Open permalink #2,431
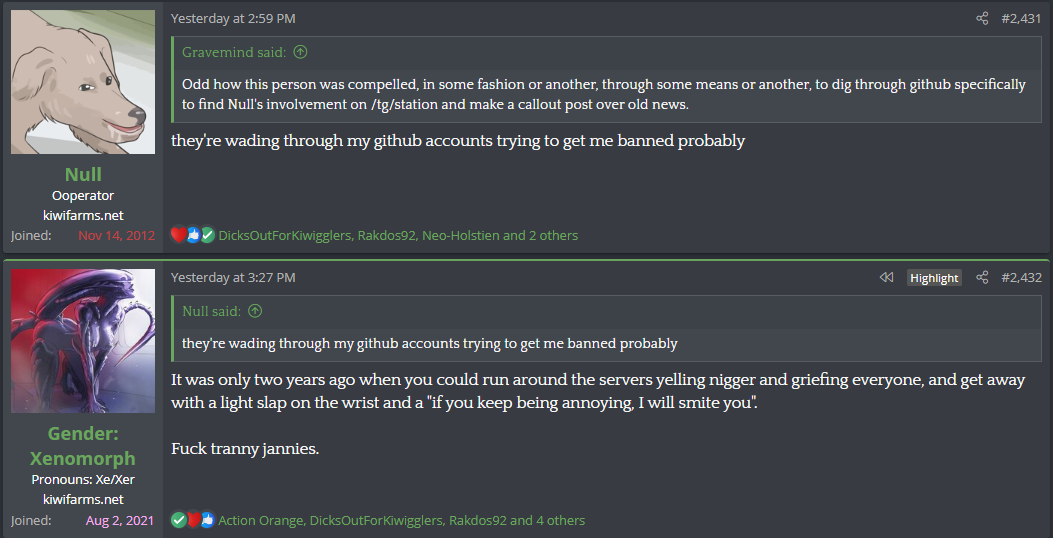This screenshot has height=538, width=1053. pyautogui.click(x=1021, y=19)
